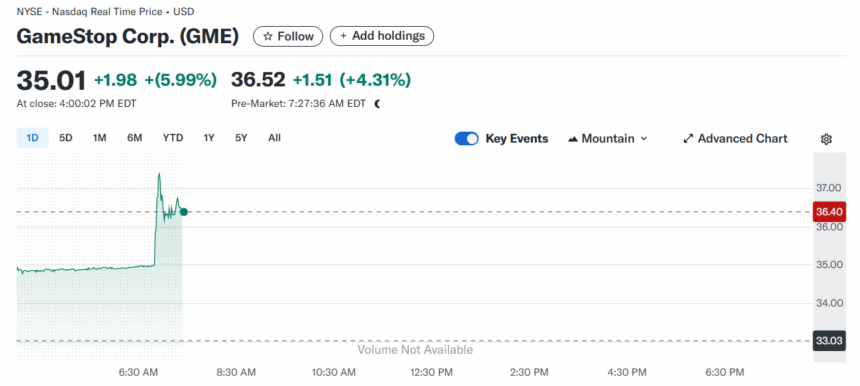Image resolution: width=860 pixels, height=386 pixels.
Task: Click the (+4.31%) pre-market change
Action: click(x=375, y=80)
